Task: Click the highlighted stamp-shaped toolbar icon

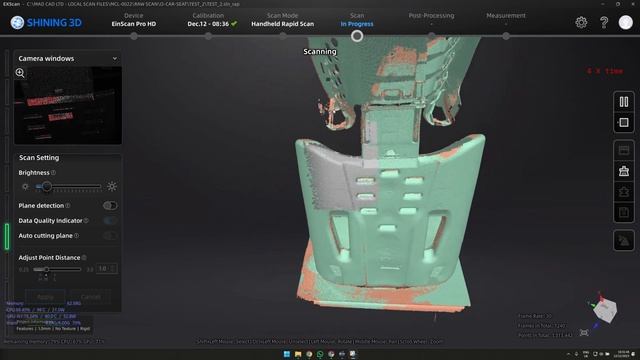Action: (624, 171)
